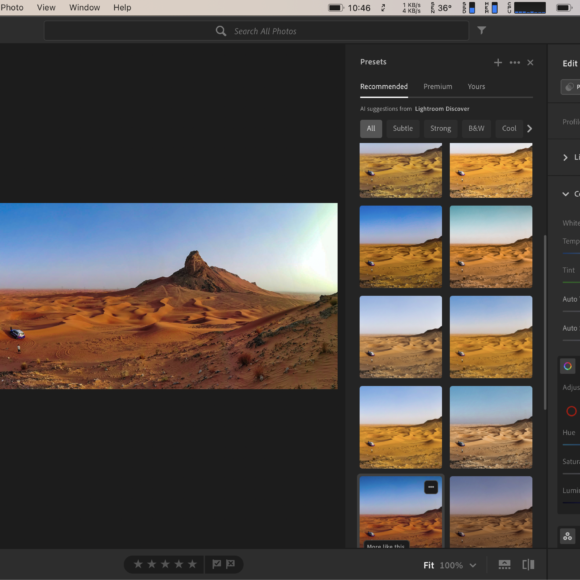Viewport: 580px width, 580px height.
Task: Click the three-circles icon in Edit panel
Action: pyautogui.click(x=567, y=536)
